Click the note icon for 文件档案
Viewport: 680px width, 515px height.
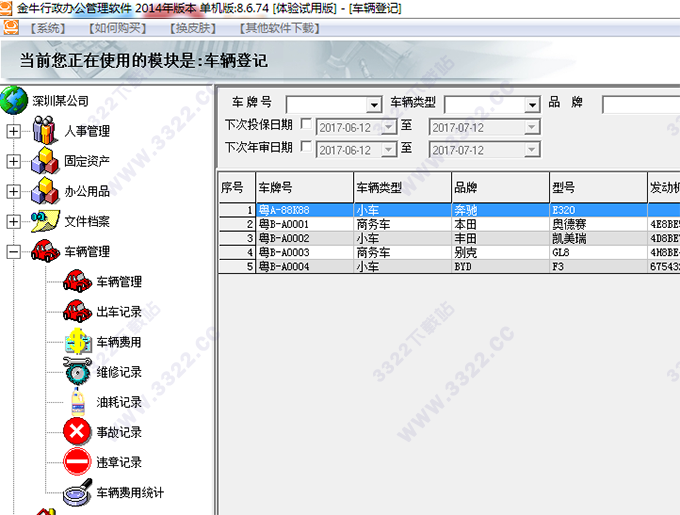click(45, 221)
